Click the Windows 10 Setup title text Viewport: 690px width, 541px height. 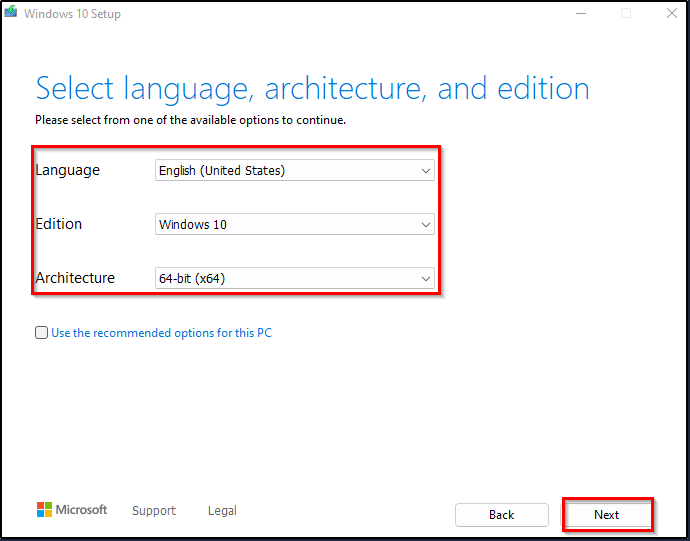(x=72, y=14)
